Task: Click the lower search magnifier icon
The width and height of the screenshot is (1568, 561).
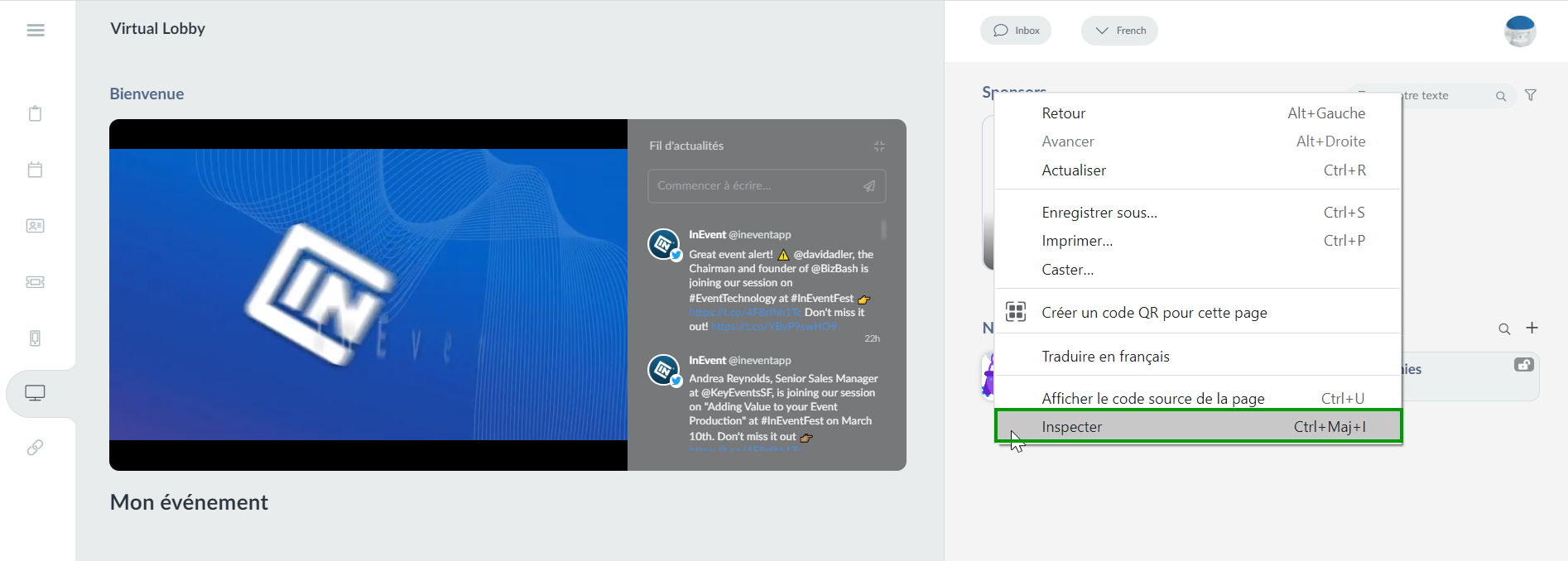Action: click(x=1504, y=329)
